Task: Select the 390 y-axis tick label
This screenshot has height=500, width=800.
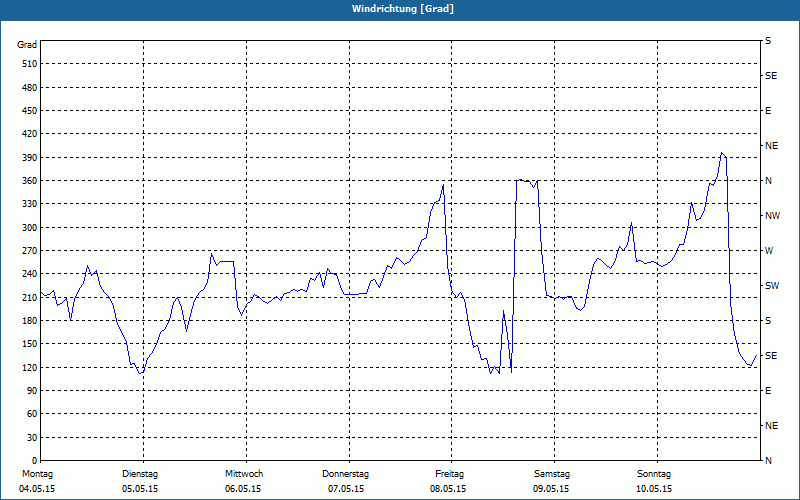Action: click(30, 158)
